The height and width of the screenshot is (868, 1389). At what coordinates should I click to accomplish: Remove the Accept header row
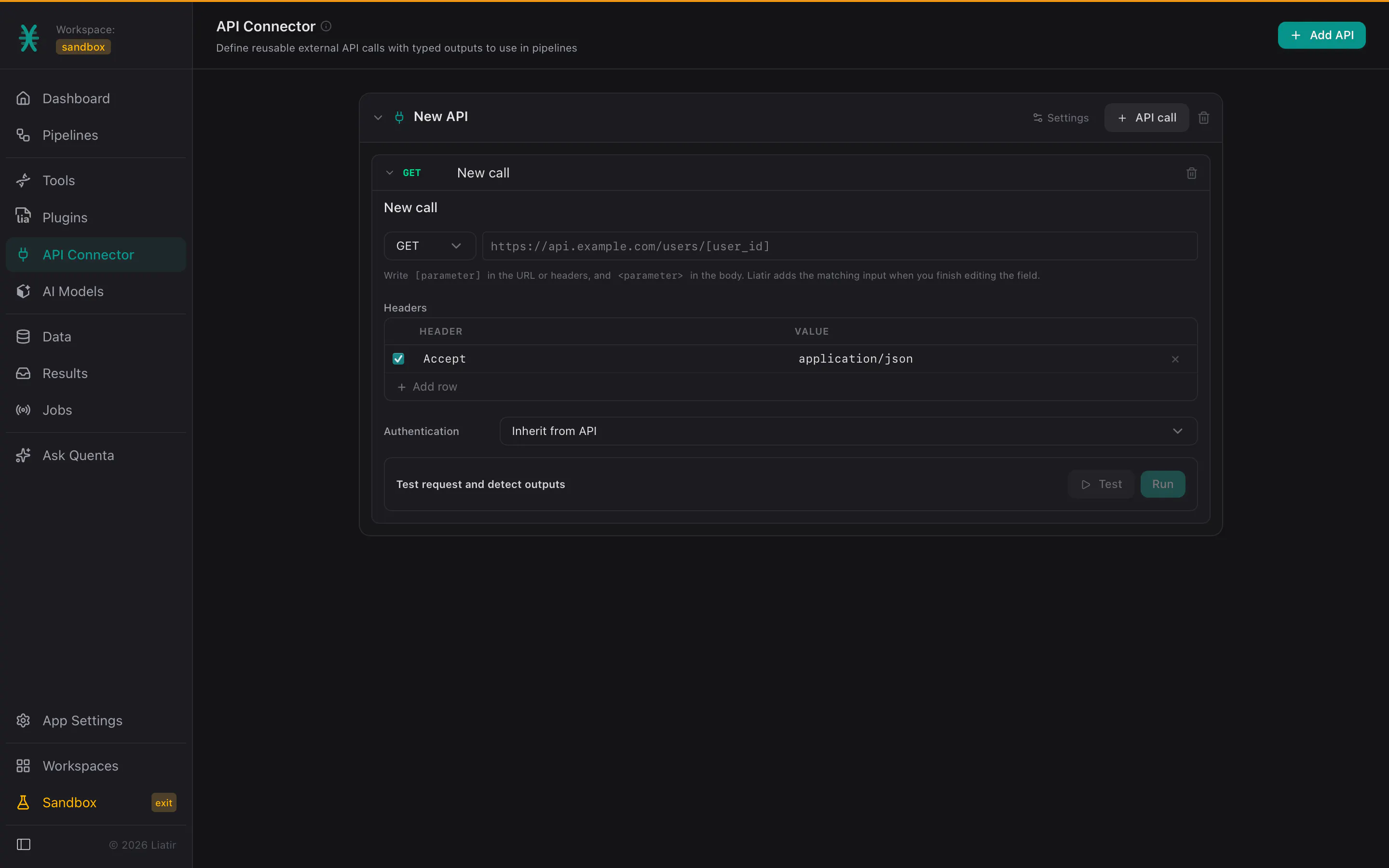(1175, 359)
